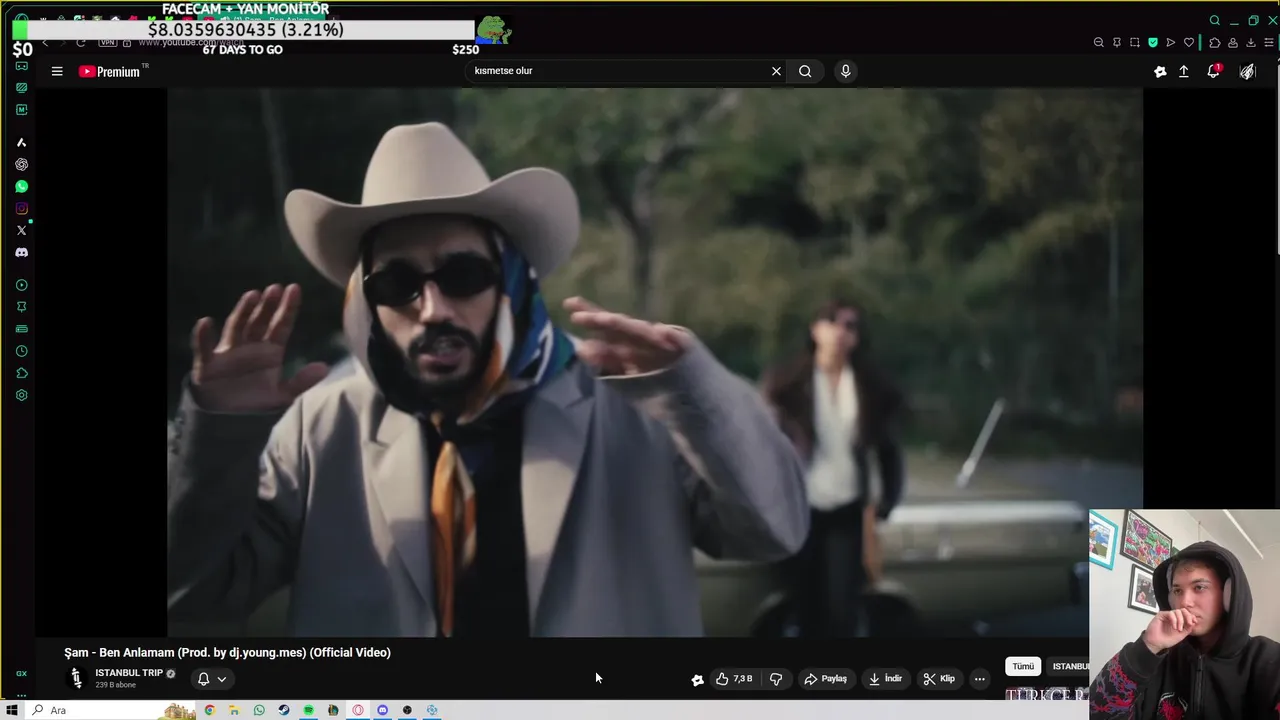Image resolution: width=1280 pixels, height=720 pixels.
Task: Open the pinboards icon in Opera sidebar
Action: [21, 307]
